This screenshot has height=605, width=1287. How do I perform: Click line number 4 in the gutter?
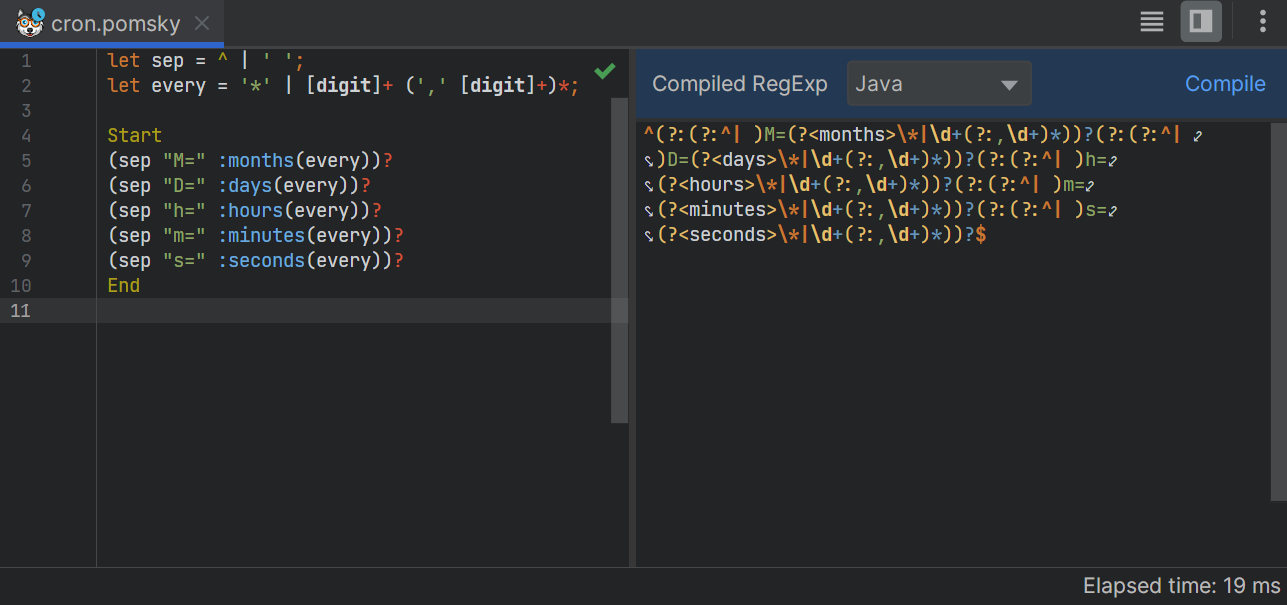(26, 136)
